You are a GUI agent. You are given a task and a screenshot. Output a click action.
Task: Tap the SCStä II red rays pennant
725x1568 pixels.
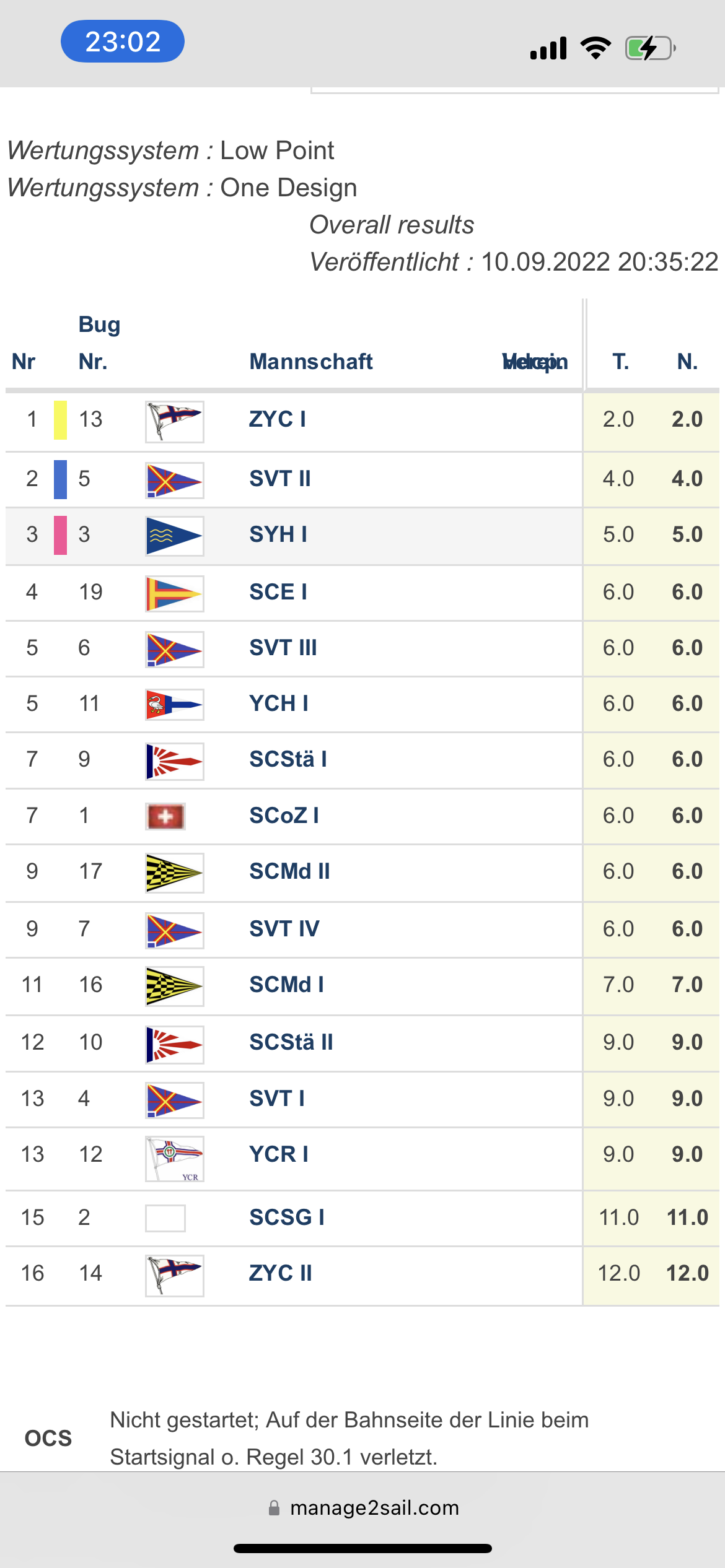pyautogui.click(x=175, y=1044)
